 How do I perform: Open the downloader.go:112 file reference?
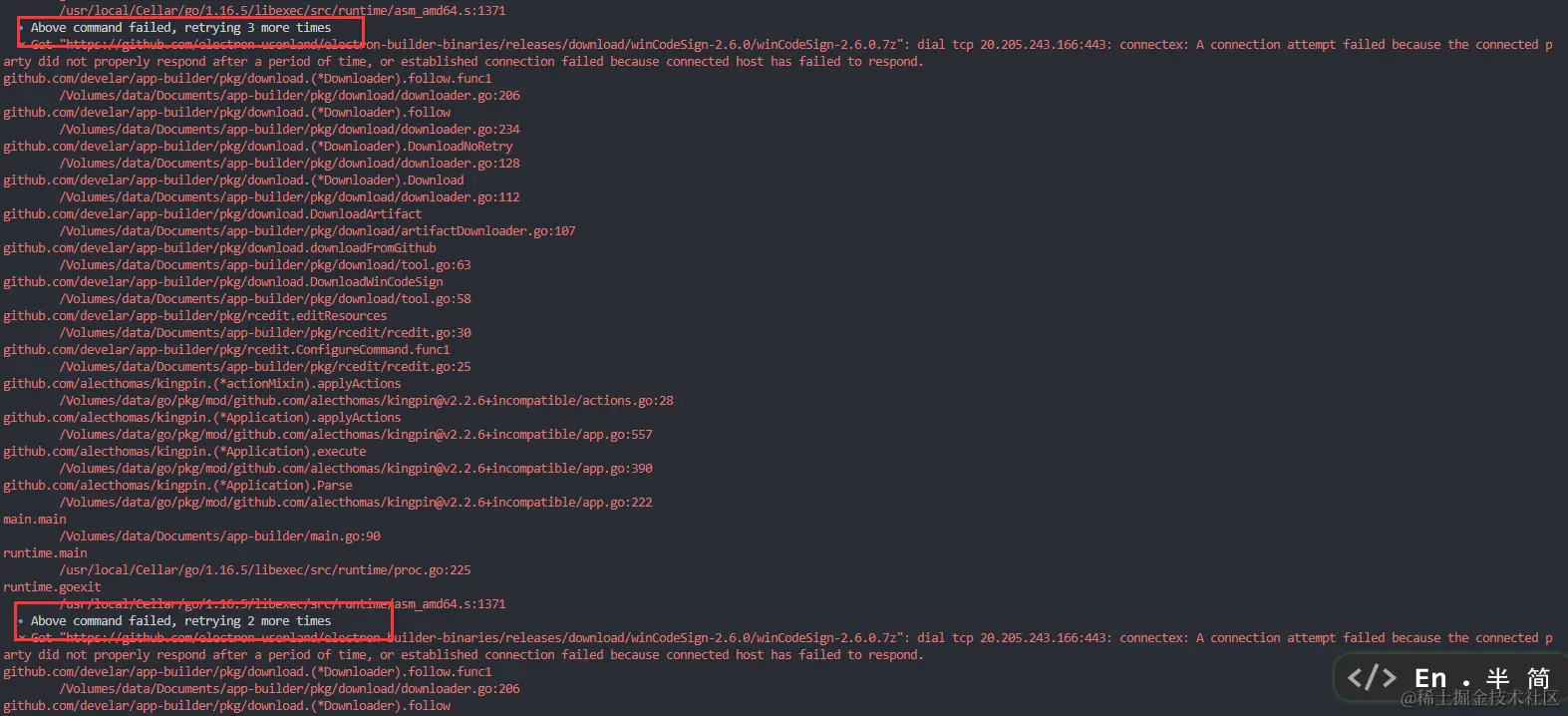click(289, 197)
